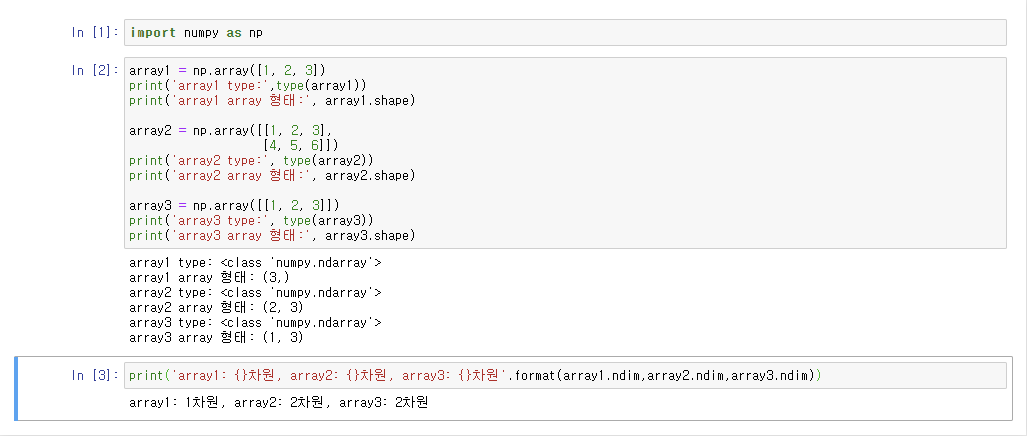The width and height of the screenshot is (1027, 436).
Task: Click line print('array3 type:', type(array3))
Action: [x=252, y=221]
